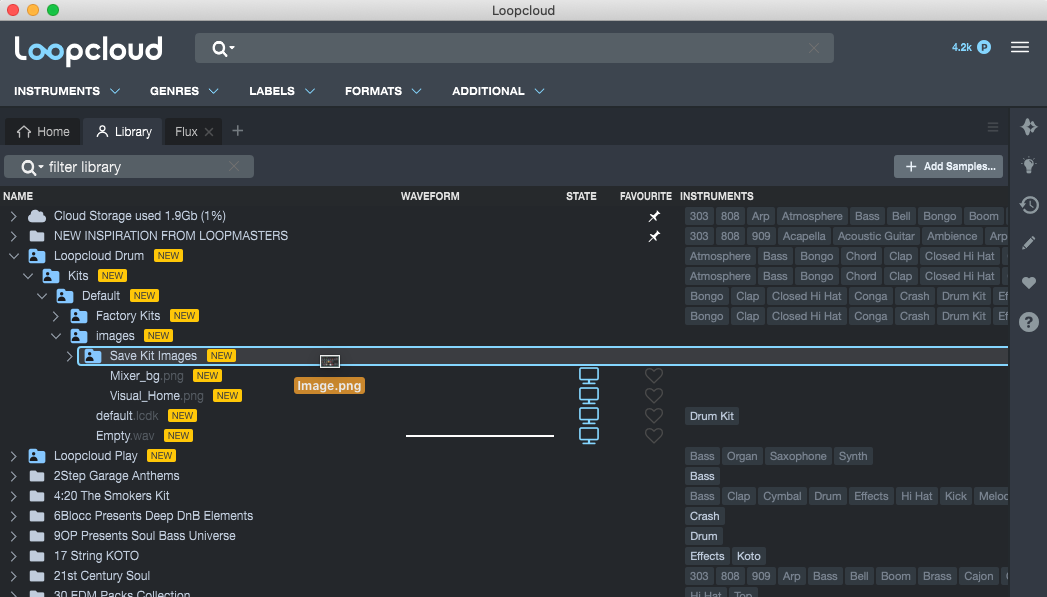
Task: Focus the main search input field
Action: click(514, 48)
